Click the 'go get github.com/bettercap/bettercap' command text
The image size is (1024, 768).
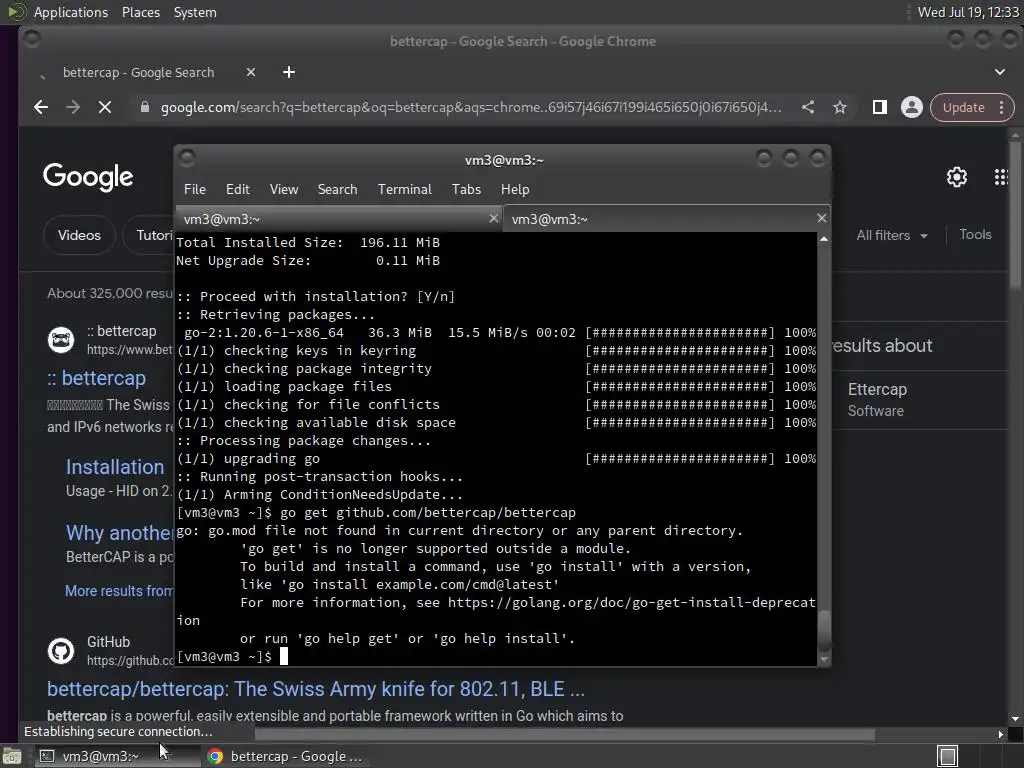click(428, 513)
